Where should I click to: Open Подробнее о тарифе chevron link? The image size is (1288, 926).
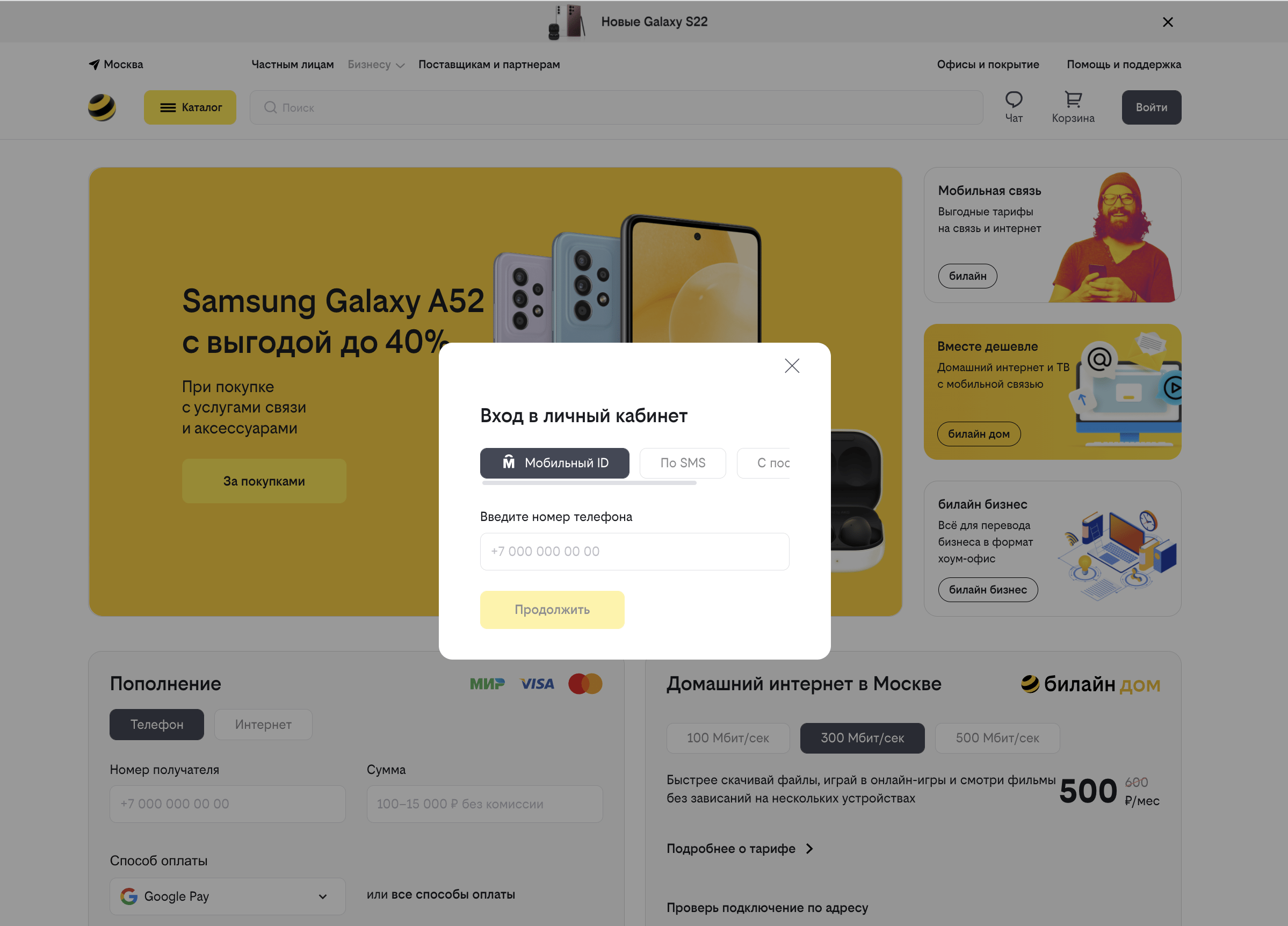[x=741, y=848]
